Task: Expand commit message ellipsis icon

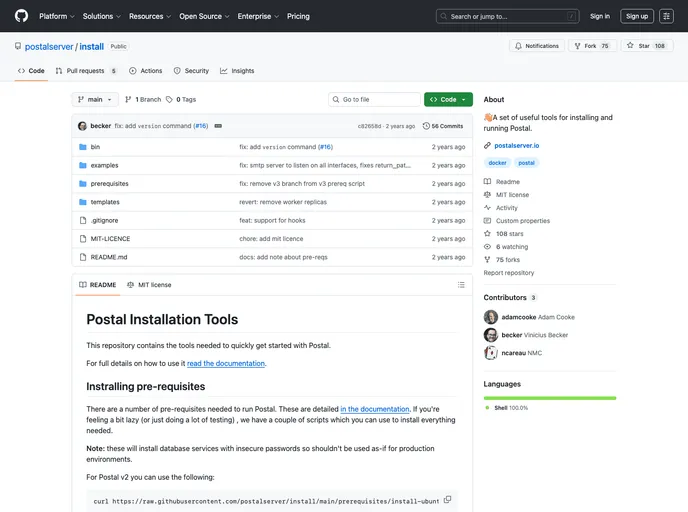Action: 218,126
